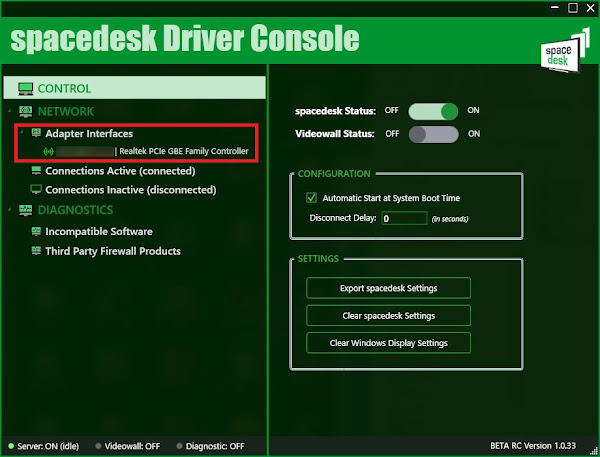
Task: Select Realtek PCIe GBE Family Controller
Action: pos(184,151)
